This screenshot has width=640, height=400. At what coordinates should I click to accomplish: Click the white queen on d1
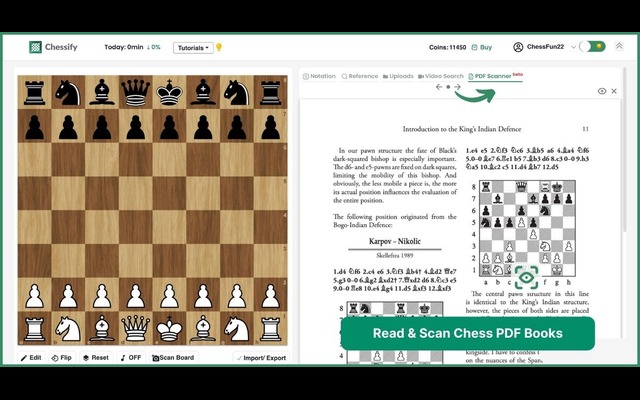[x=136, y=329]
